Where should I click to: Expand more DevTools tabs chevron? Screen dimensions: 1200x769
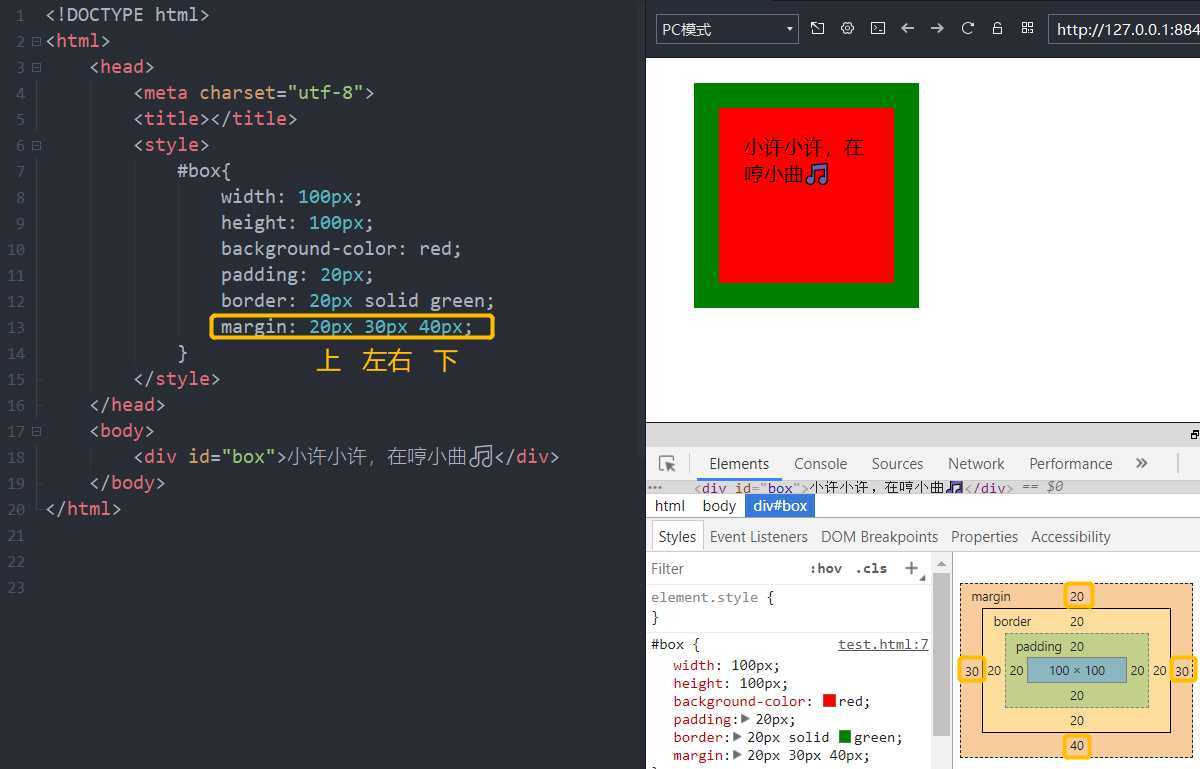1142,463
